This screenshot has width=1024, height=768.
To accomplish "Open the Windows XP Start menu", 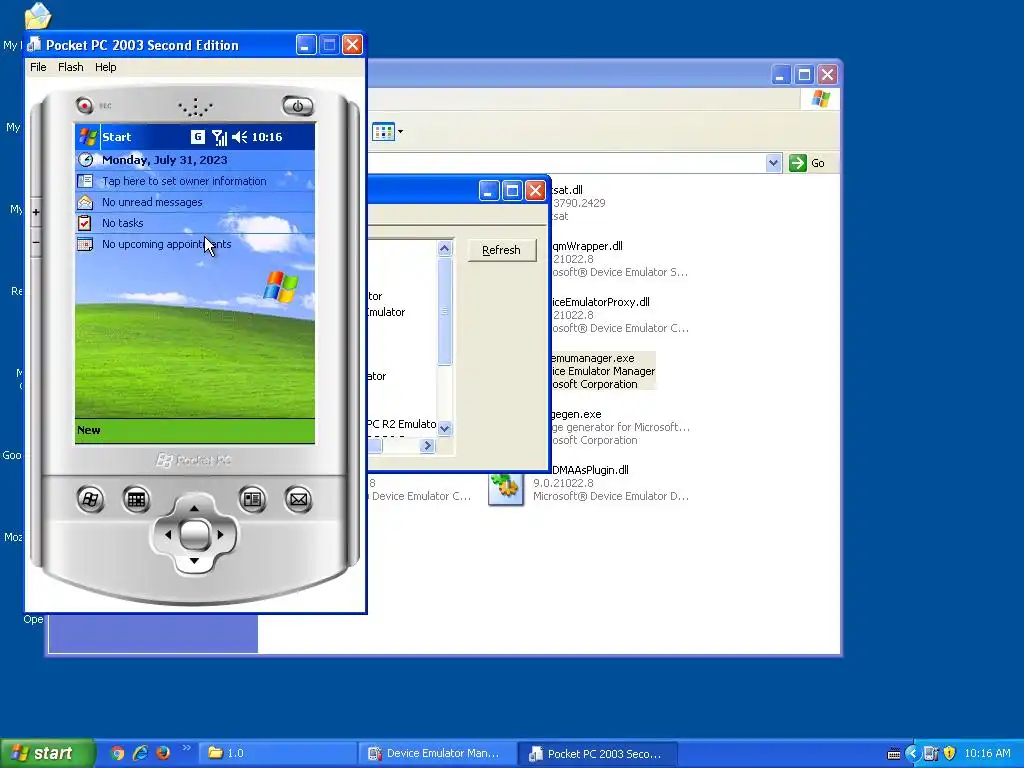I will [46, 753].
